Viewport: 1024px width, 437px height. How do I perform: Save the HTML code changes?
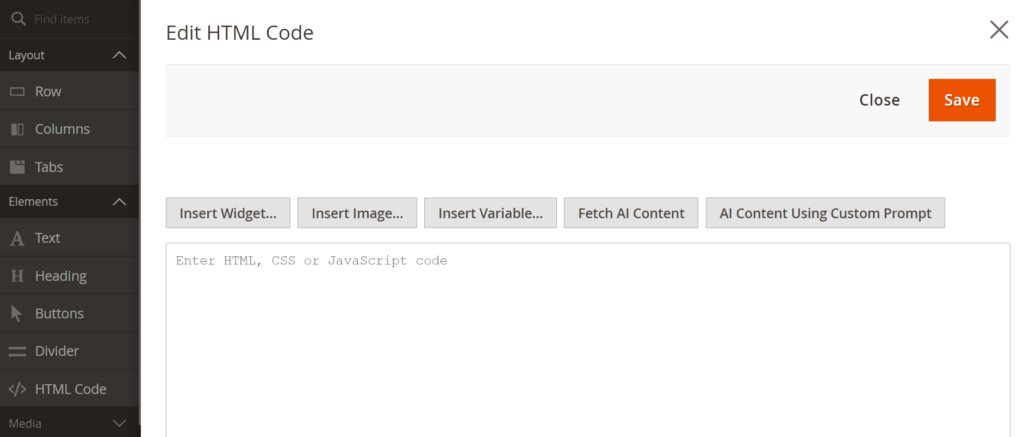[961, 100]
